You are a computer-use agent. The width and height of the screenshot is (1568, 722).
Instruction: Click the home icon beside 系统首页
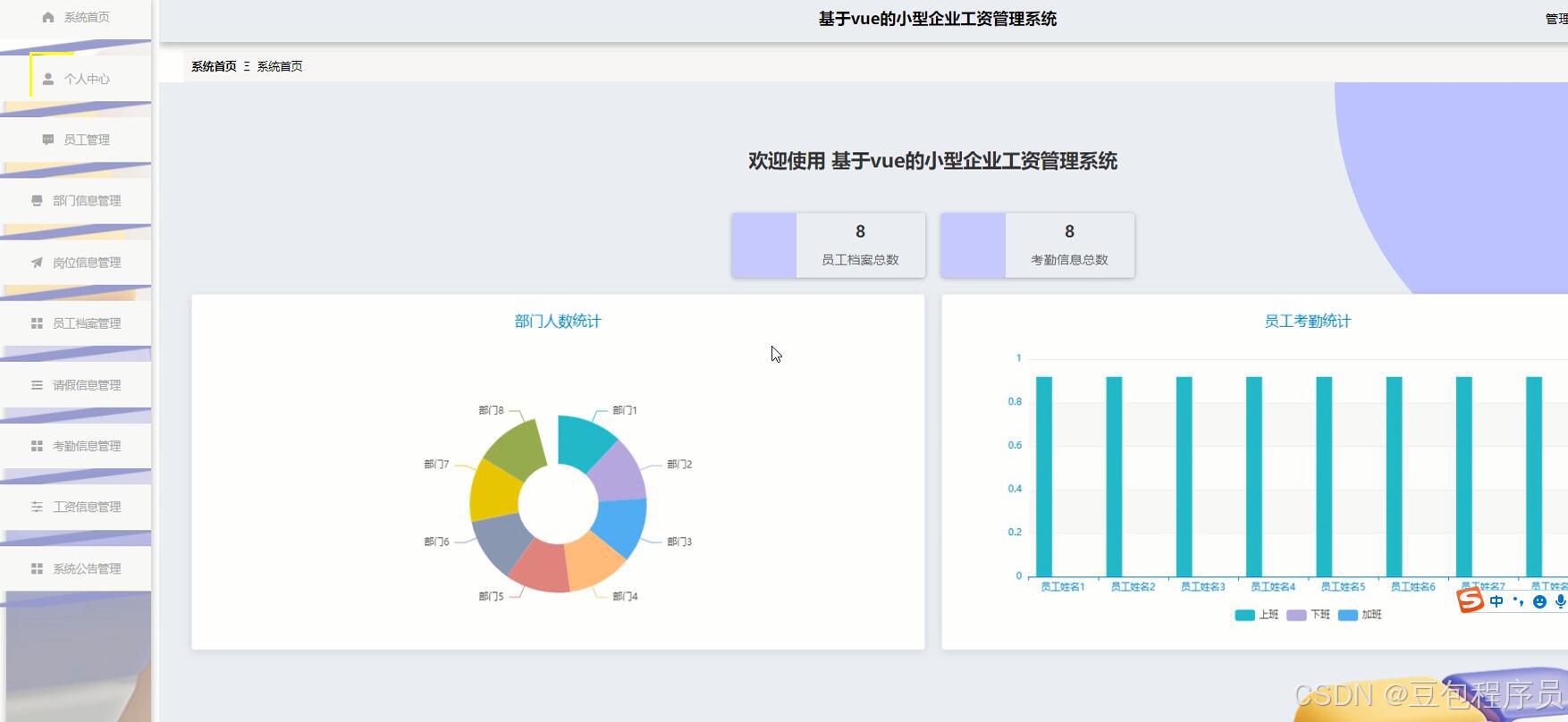(x=48, y=17)
